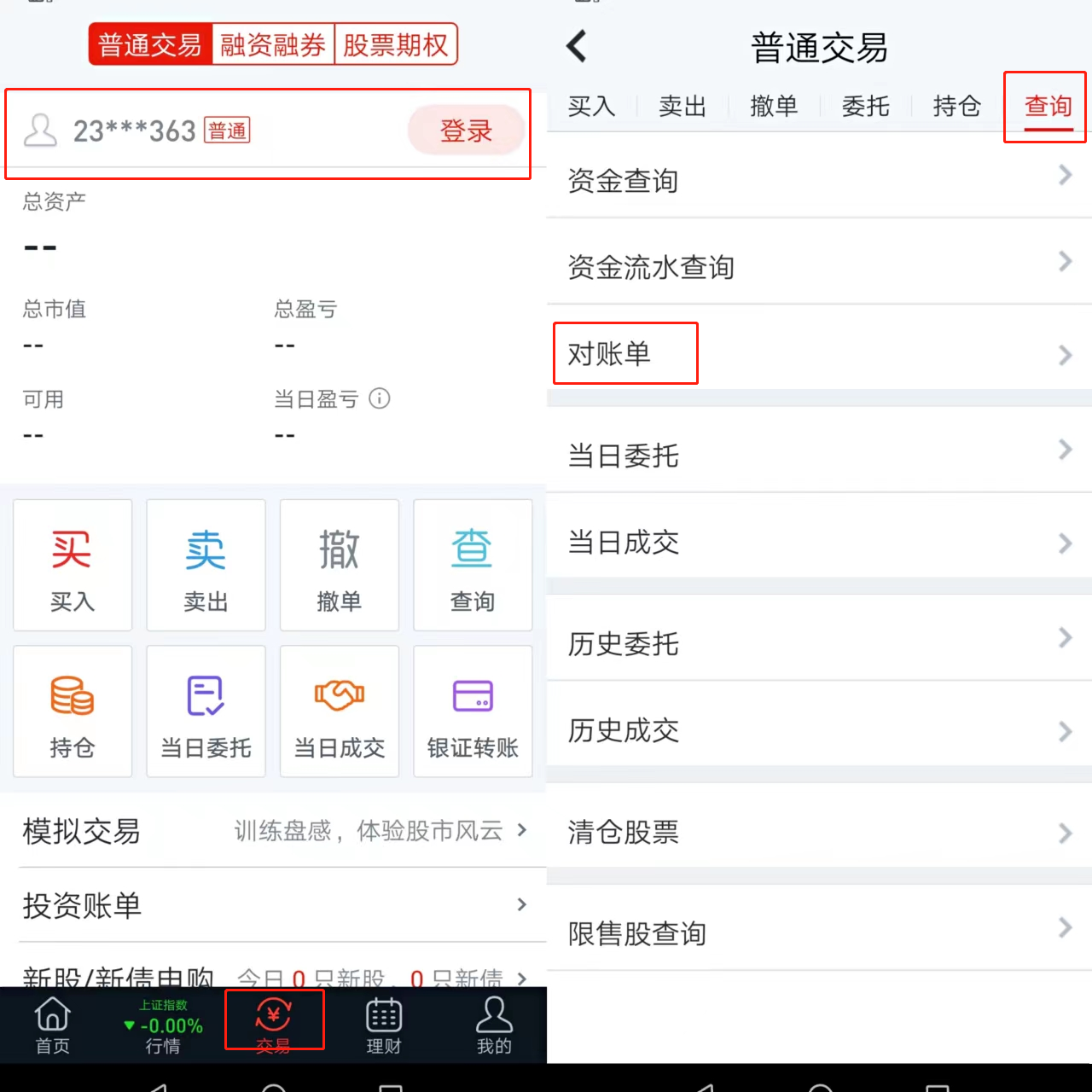This screenshot has height=1092, width=1092.
Task: Open the 撤单 cancel order tile
Action: pyautogui.click(x=340, y=565)
